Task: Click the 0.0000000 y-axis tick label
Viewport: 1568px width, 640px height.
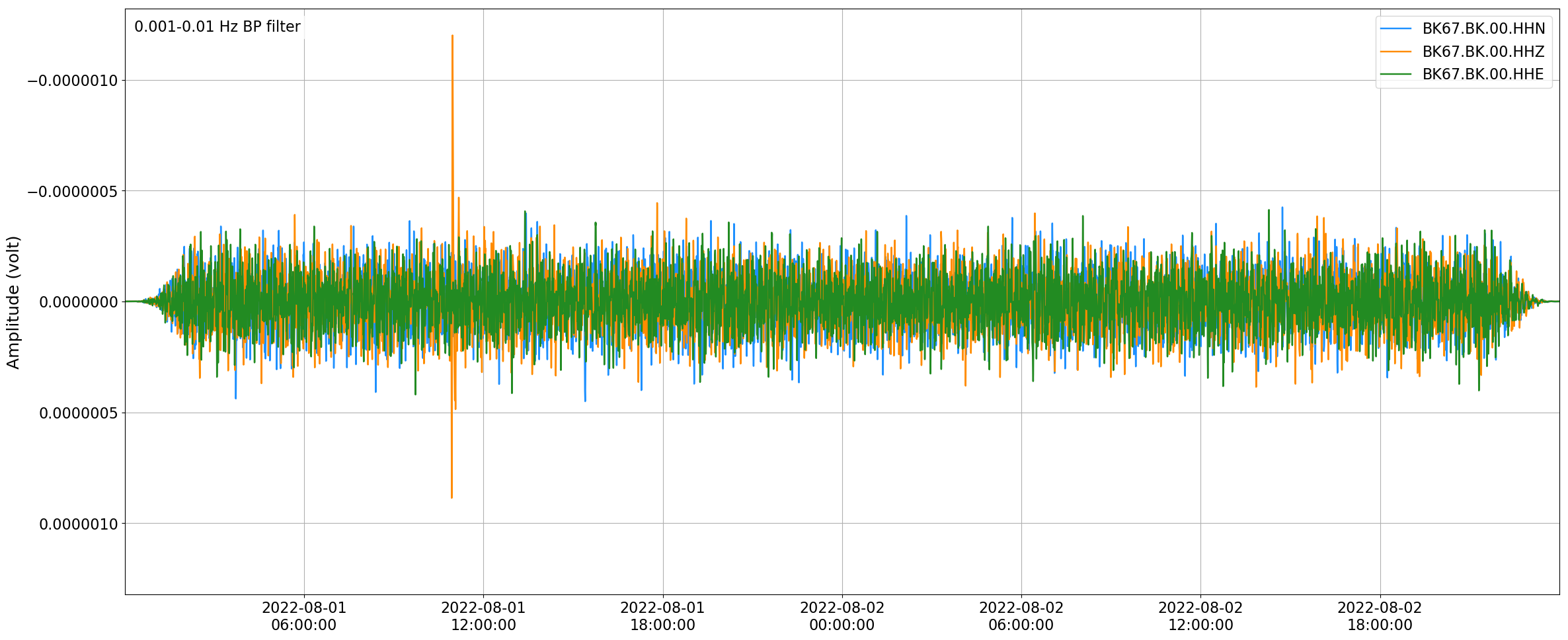Action: (x=79, y=302)
